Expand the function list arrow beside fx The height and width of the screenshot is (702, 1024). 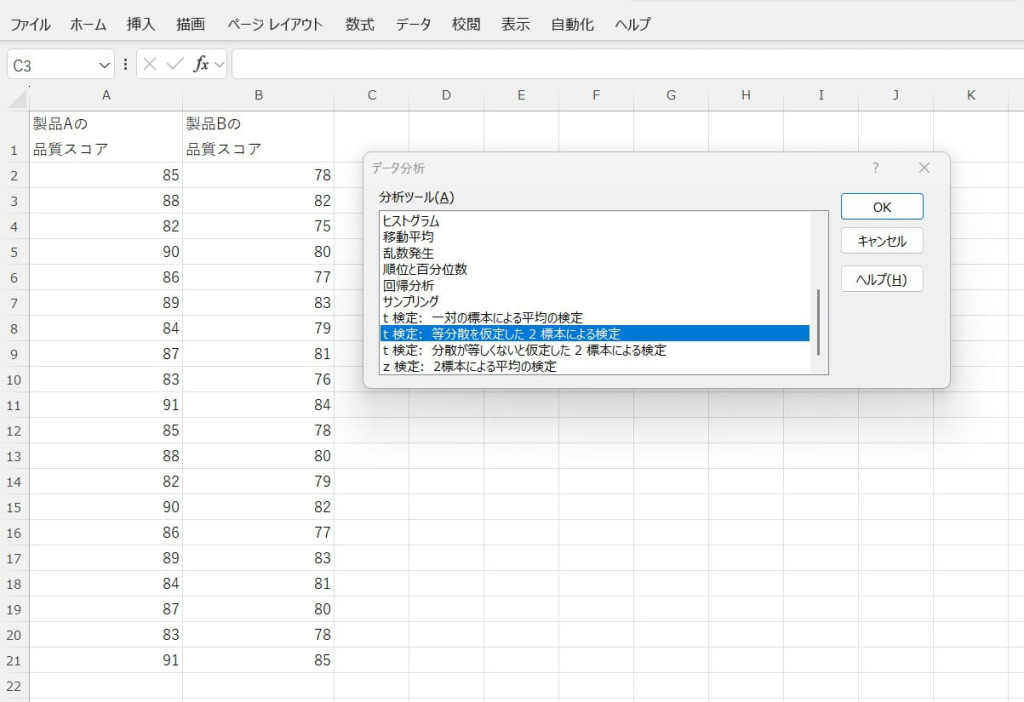click(x=220, y=65)
